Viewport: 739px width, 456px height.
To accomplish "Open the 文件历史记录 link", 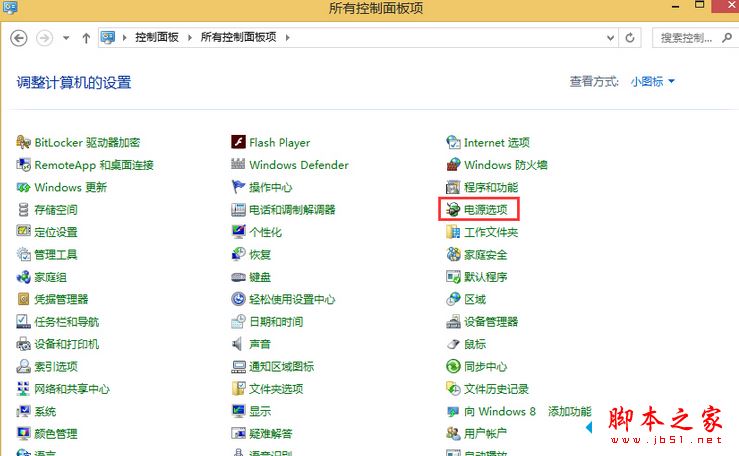I will [496, 389].
